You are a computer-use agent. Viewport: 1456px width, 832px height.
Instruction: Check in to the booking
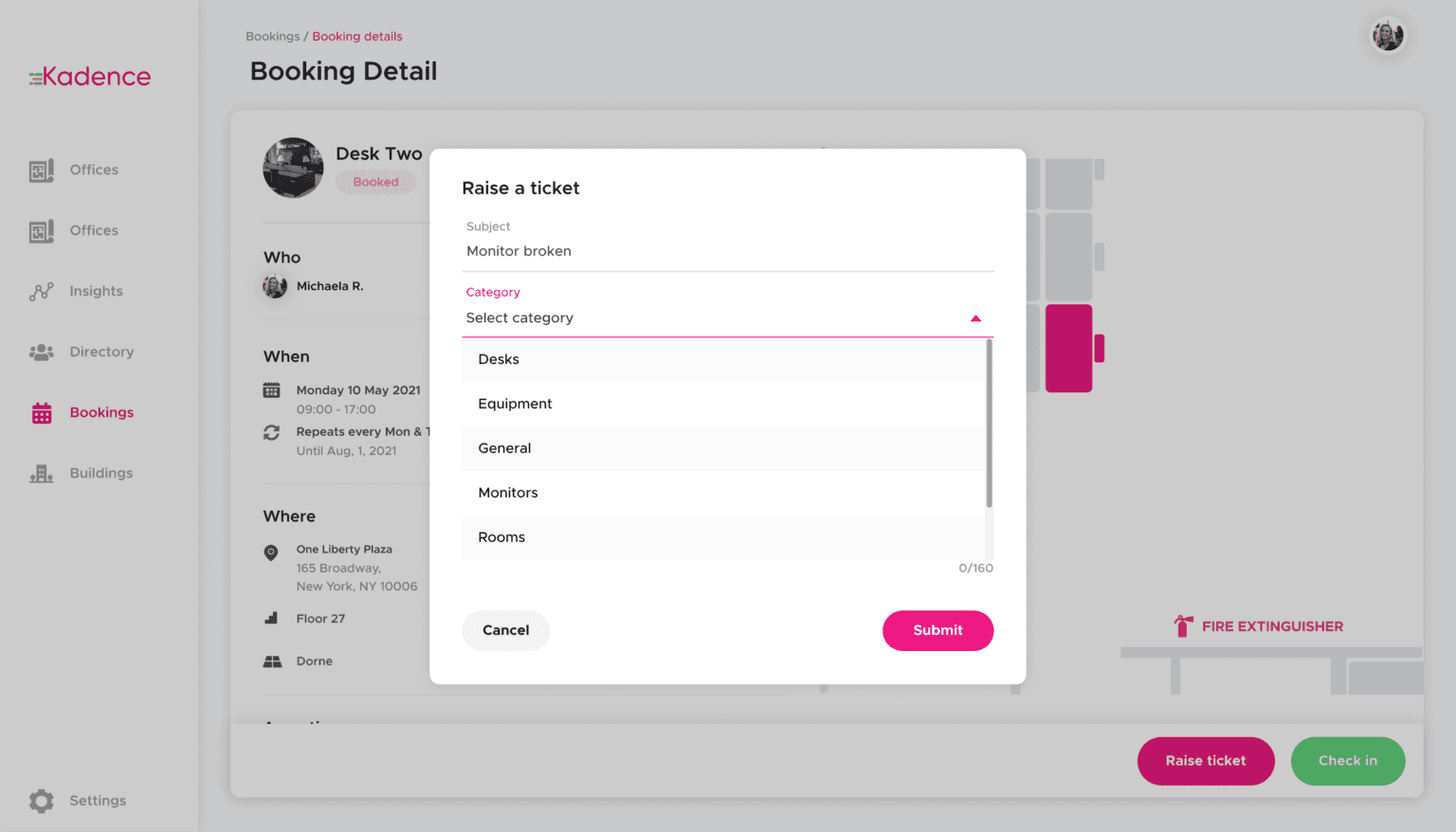tap(1348, 761)
